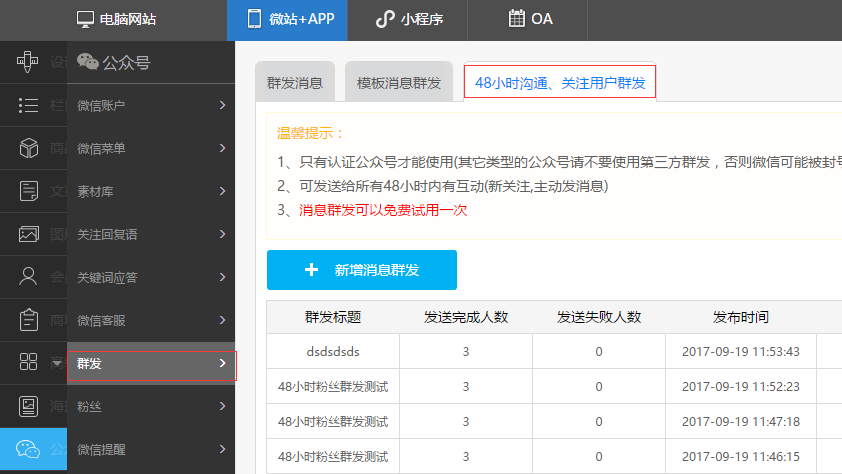This screenshot has height=474, width=842.
Task: Expand the 微信客服 menu chevron
Action: (x=222, y=320)
